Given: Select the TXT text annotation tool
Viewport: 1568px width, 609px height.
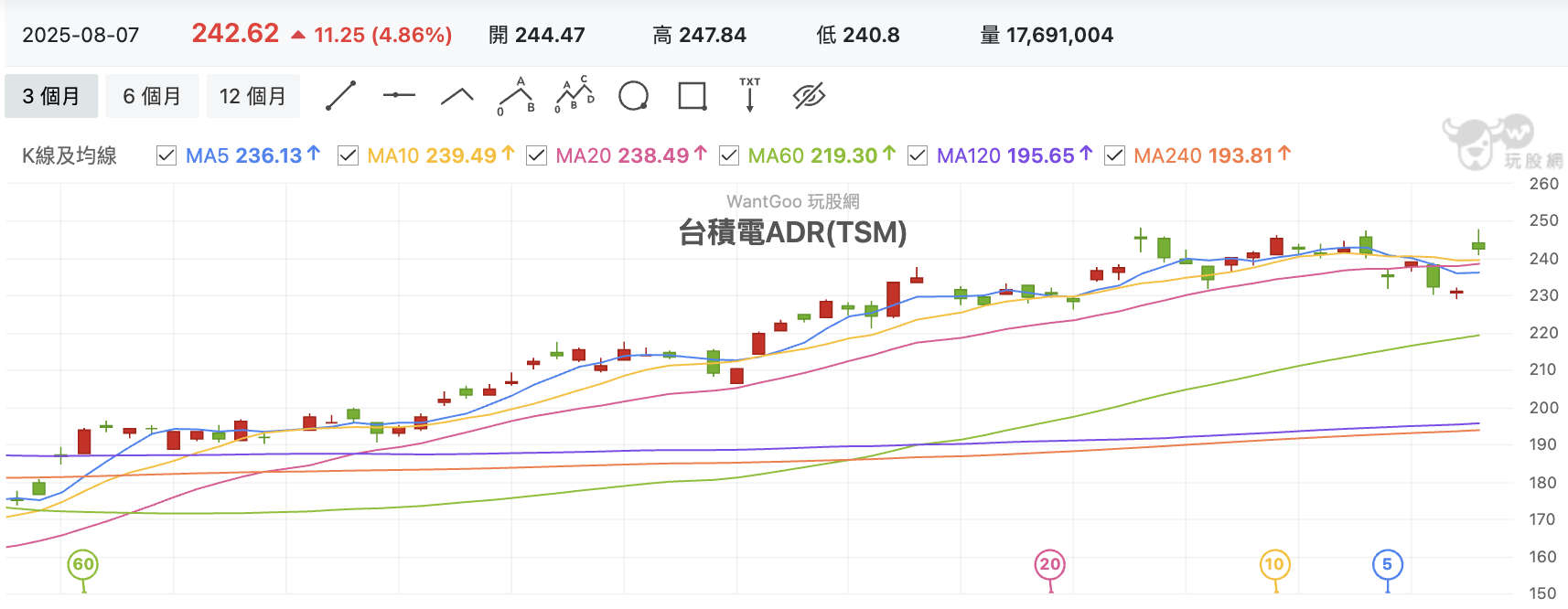Looking at the screenshot, I should coord(750,95).
